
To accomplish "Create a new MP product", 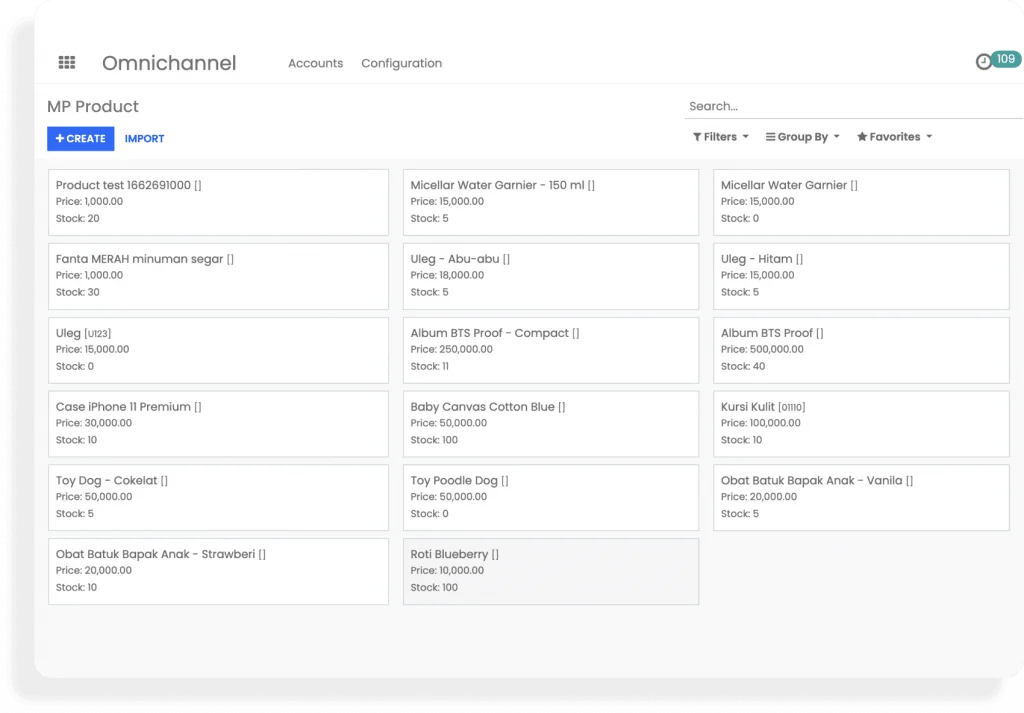I will pos(80,138).
